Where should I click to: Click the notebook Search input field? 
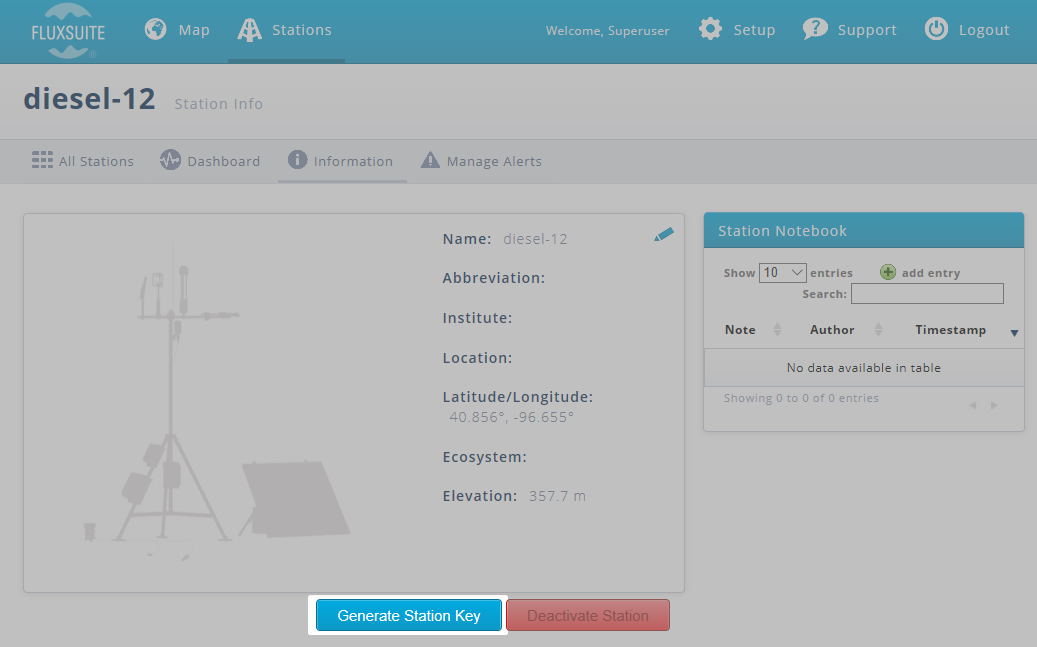[x=927, y=294]
